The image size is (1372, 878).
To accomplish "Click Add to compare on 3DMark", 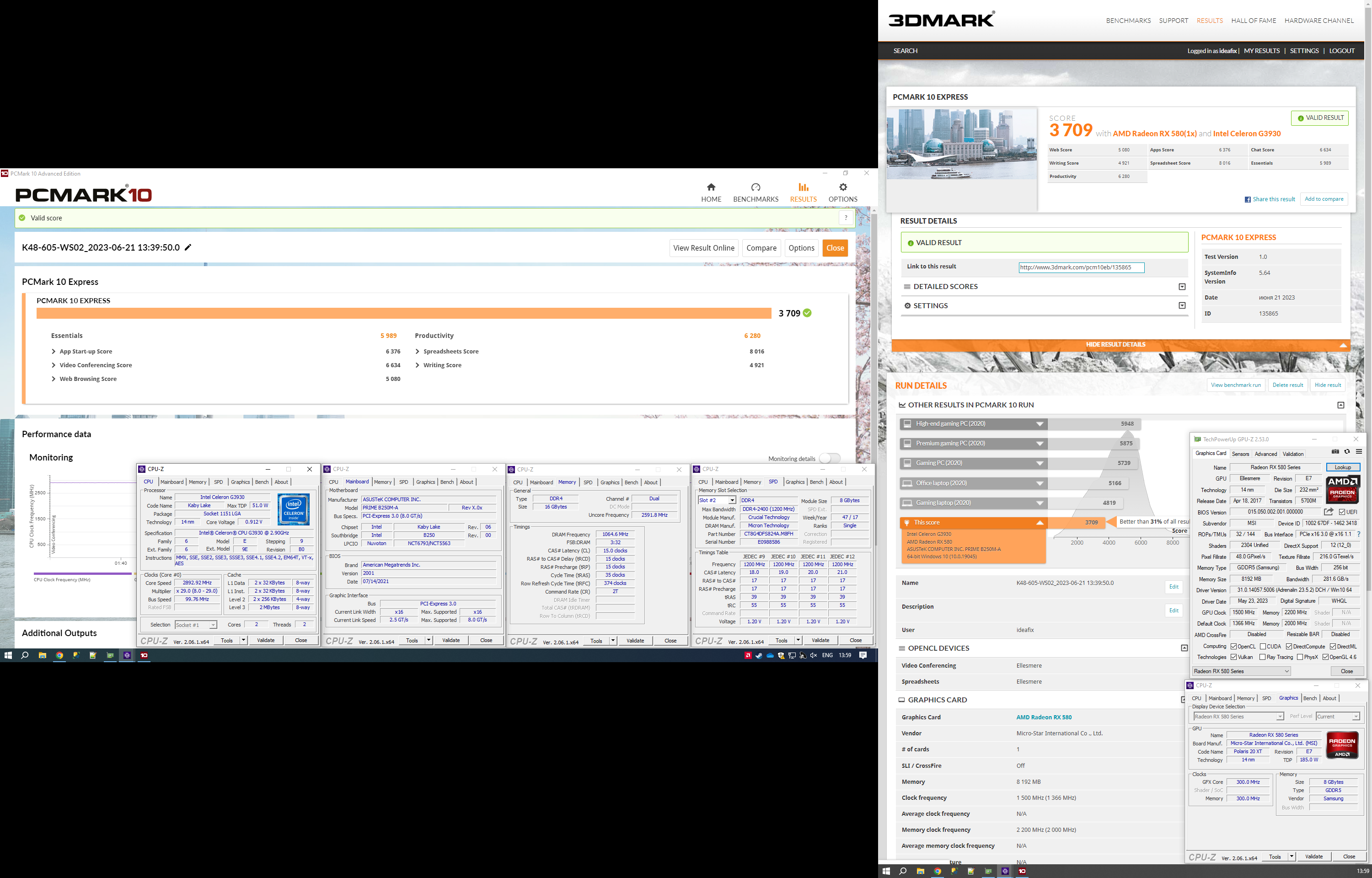I will [1324, 199].
